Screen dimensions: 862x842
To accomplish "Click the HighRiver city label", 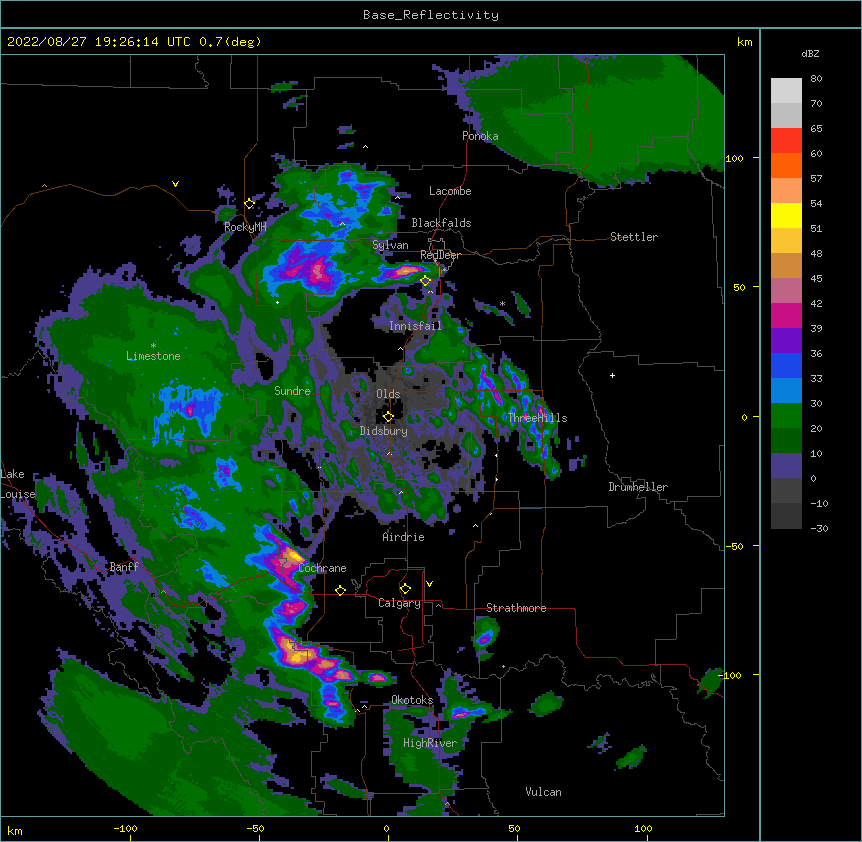I will [430, 743].
